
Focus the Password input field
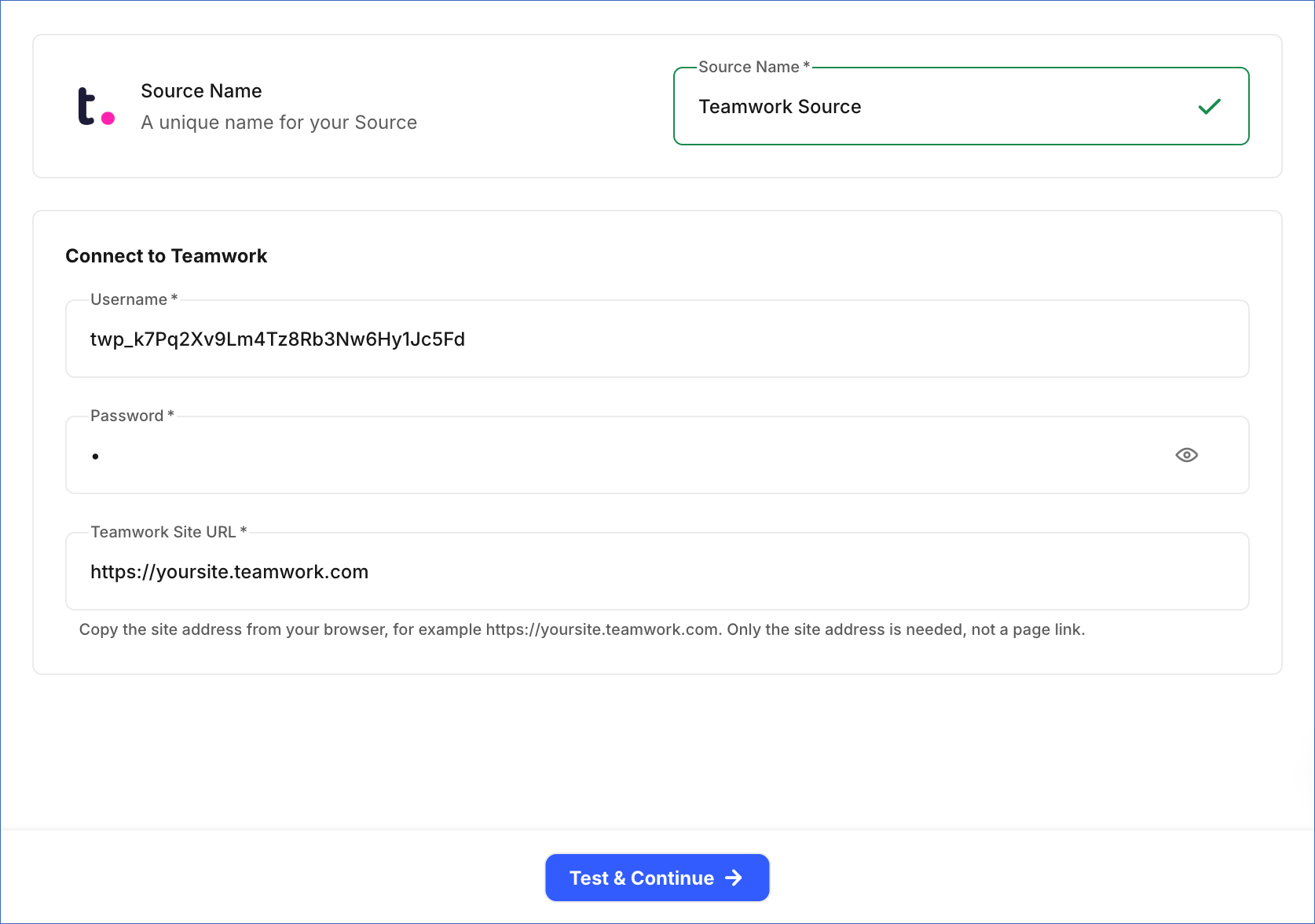(657, 455)
